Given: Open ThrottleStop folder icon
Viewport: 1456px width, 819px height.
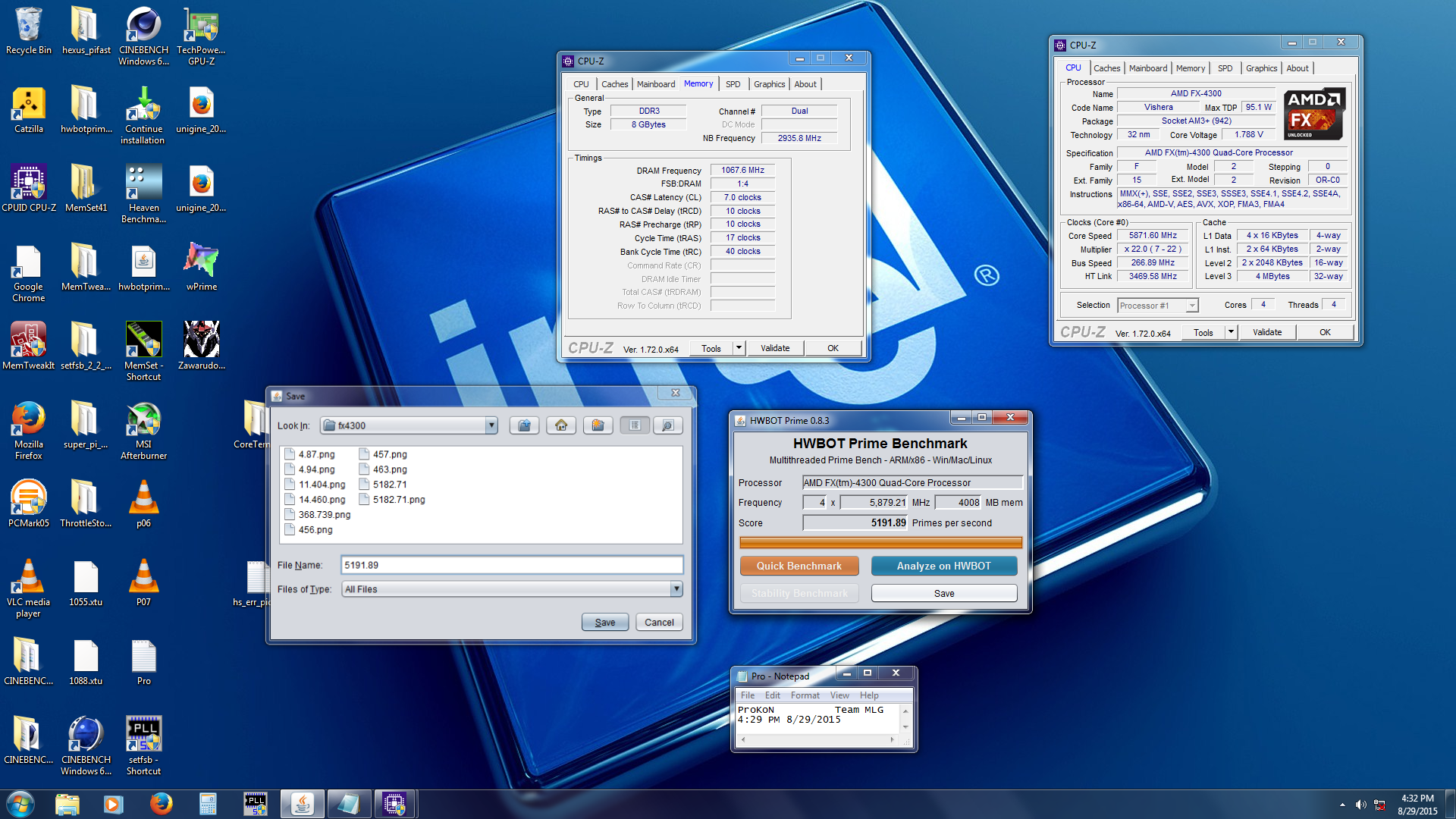Looking at the screenshot, I should coord(86,504).
